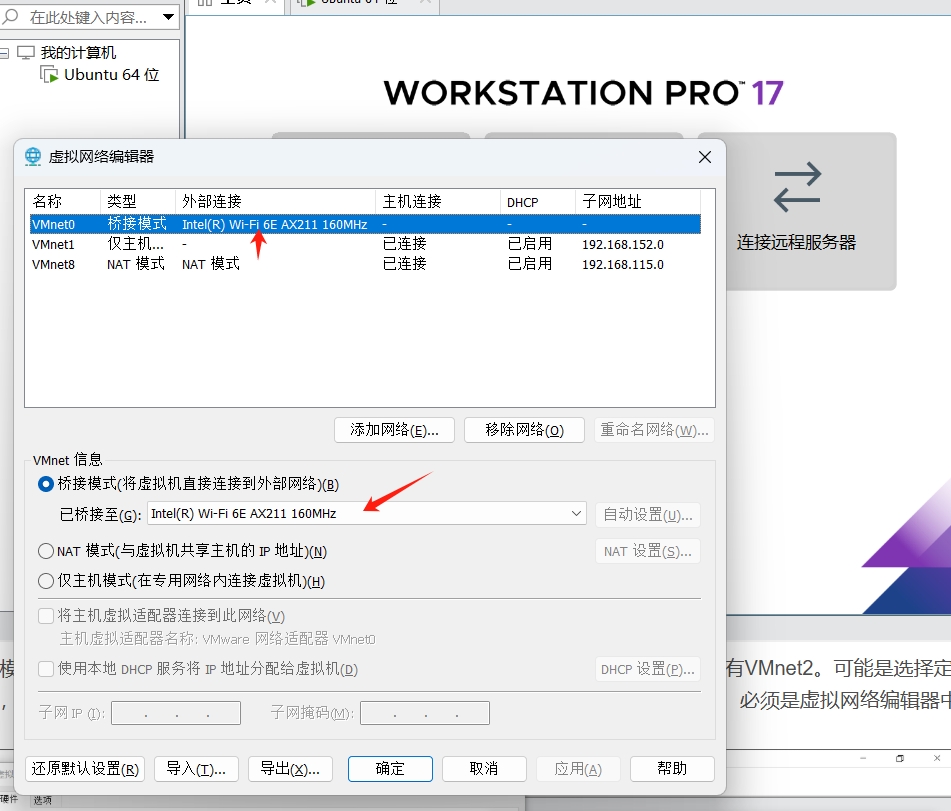
Task: Click the 仅主机... type cell of VMnet1
Action: pyautogui.click(x=135, y=244)
